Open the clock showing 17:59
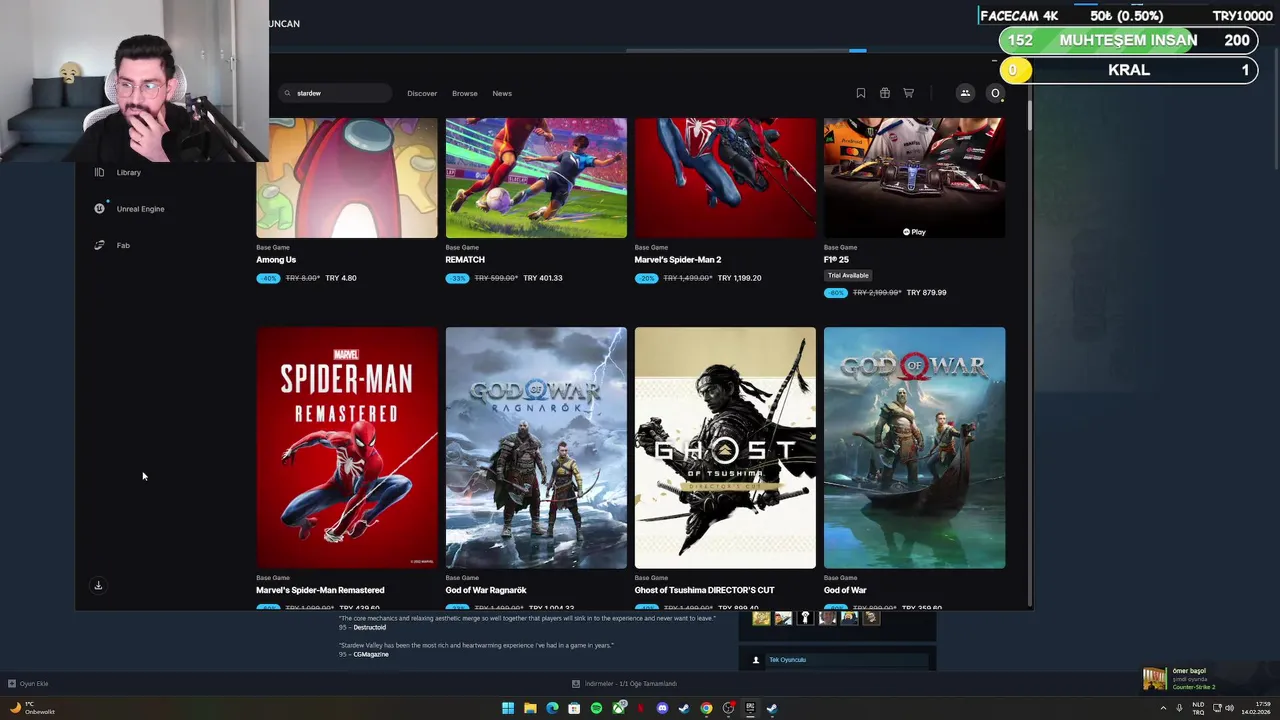1280x720 pixels. coord(1258,708)
